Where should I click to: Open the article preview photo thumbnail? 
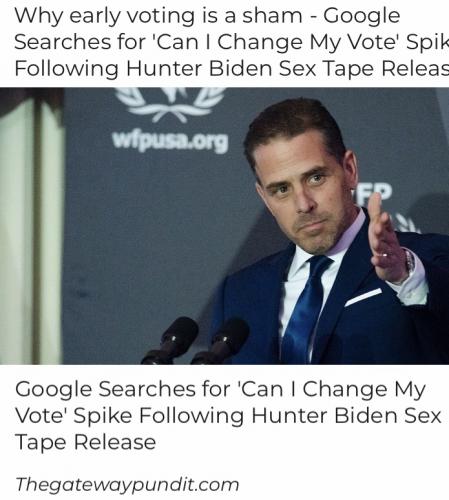tap(224, 226)
